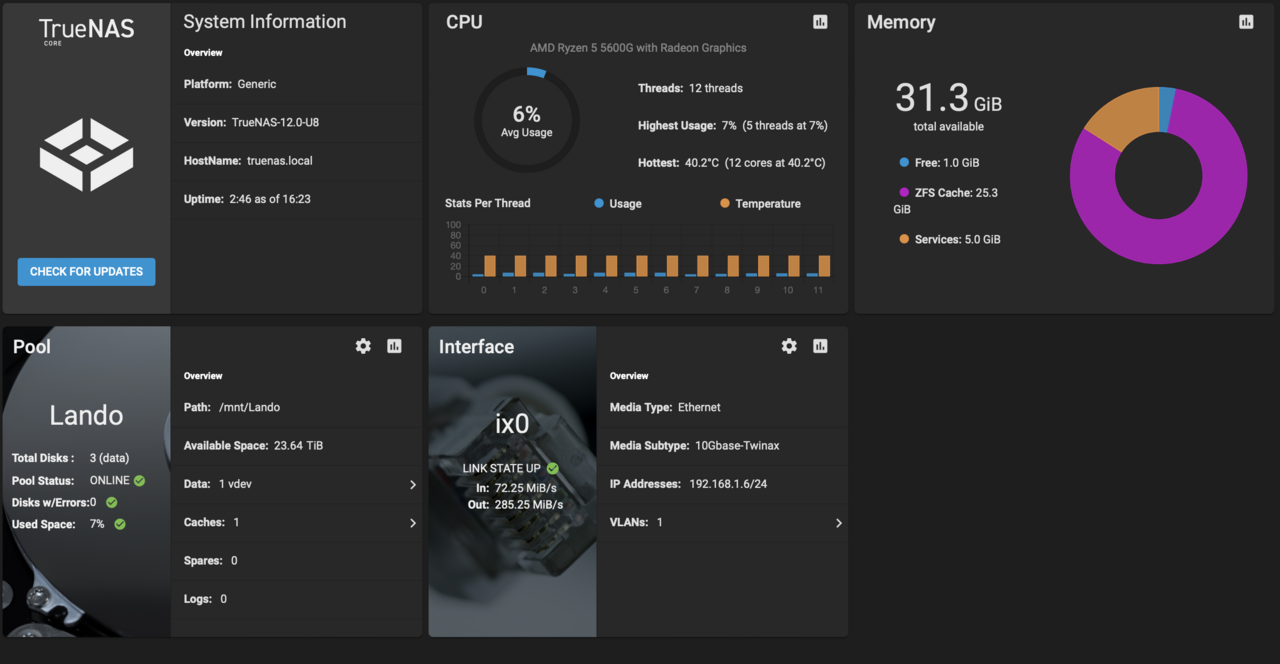Viewport: 1280px width, 664px height.
Task: Click the Stats Per Thread label
Action: pos(488,204)
